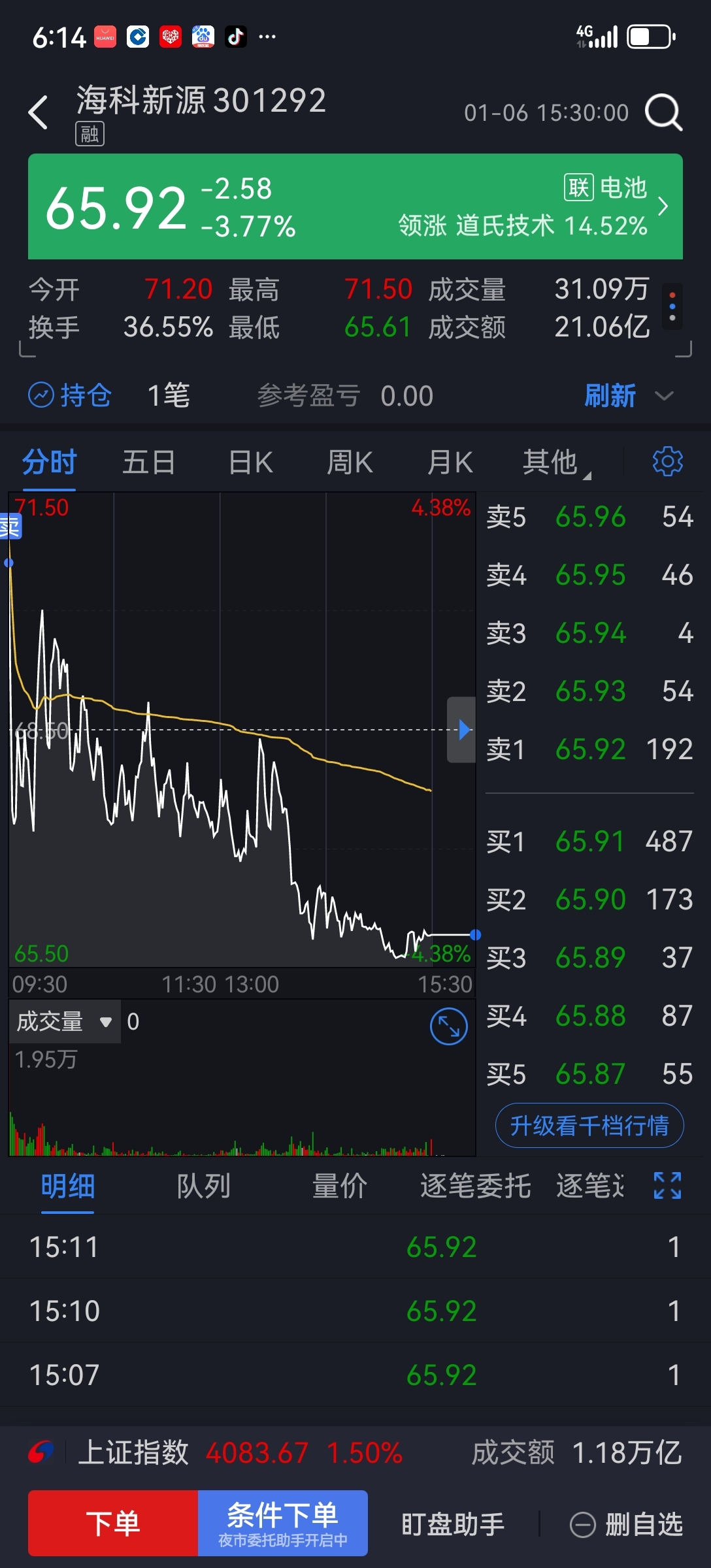Image resolution: width=711 pixels, height=1568 pixels.
Task: Collapse order book with blue arrow handle
Action: coord(461,730)
